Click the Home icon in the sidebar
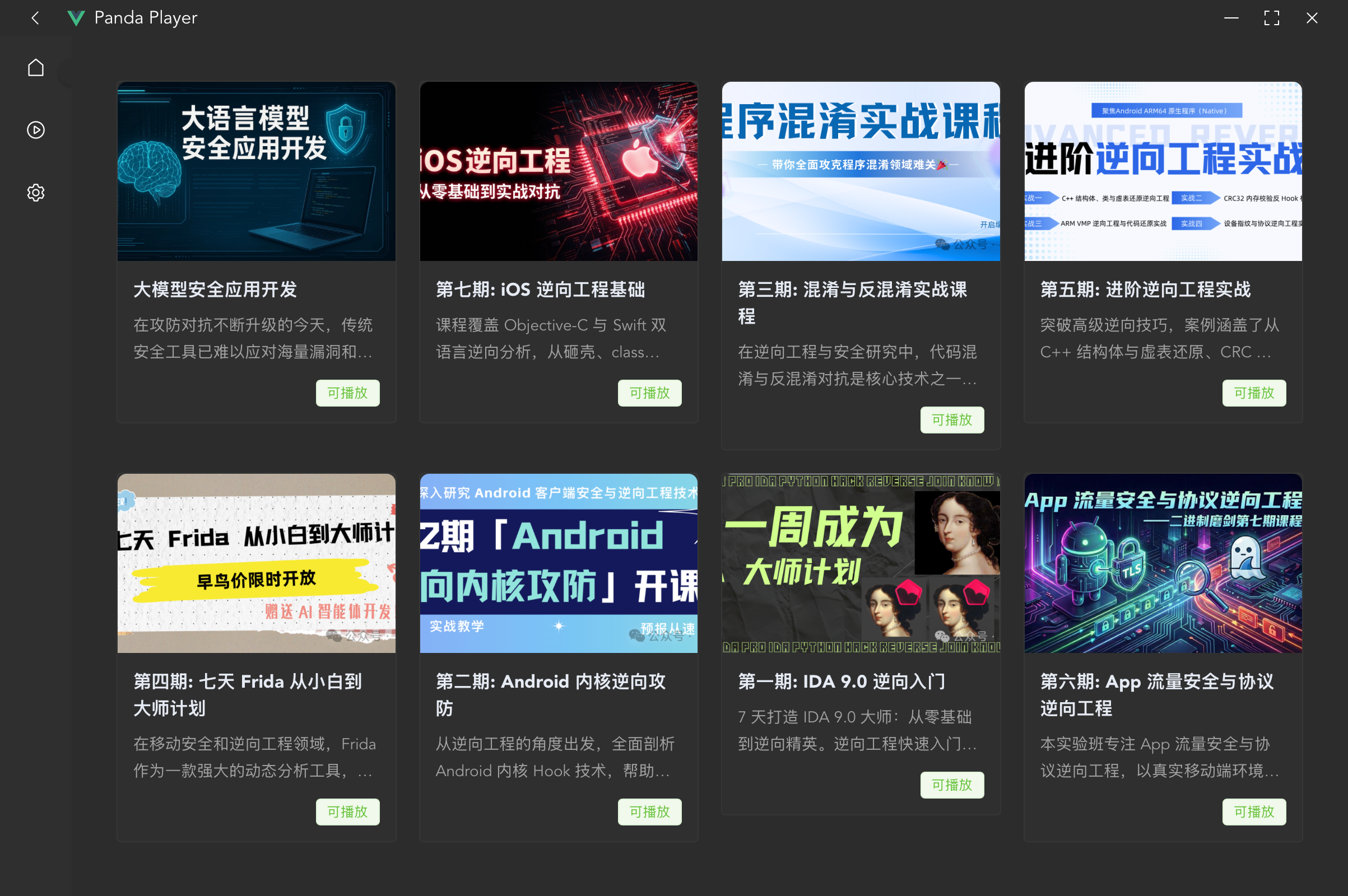This screenshot has width=1348, height=896. click(35, 67)
